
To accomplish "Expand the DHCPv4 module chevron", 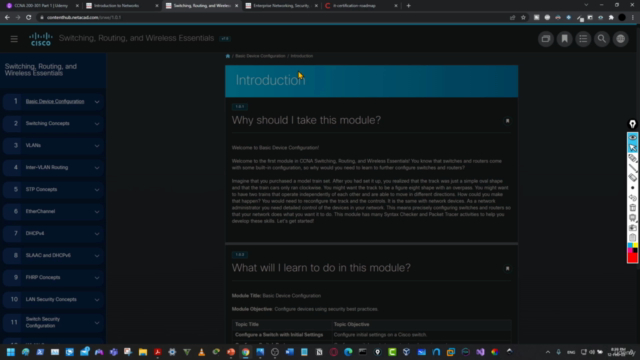I will 97,234.
